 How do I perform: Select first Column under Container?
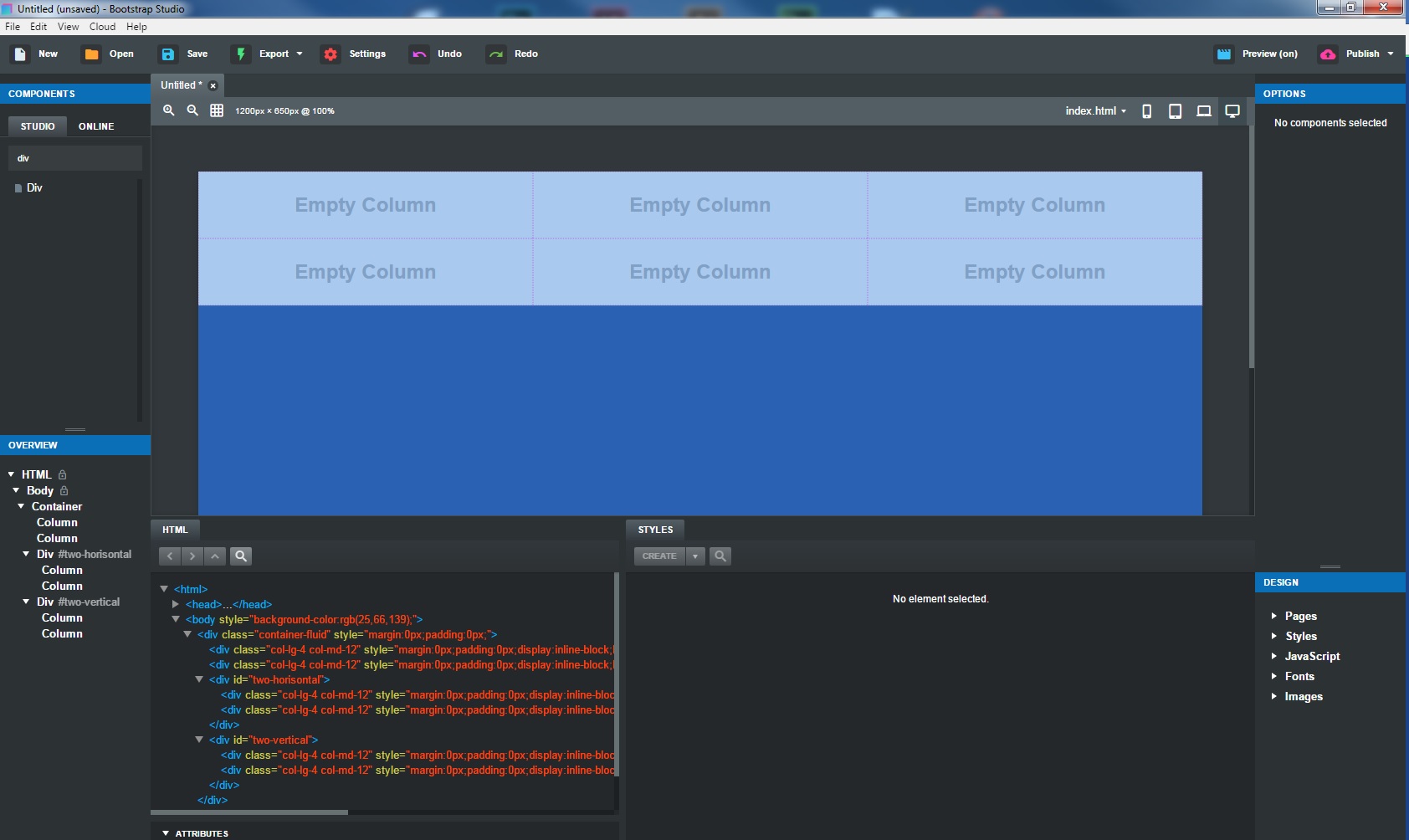(57, 522)
